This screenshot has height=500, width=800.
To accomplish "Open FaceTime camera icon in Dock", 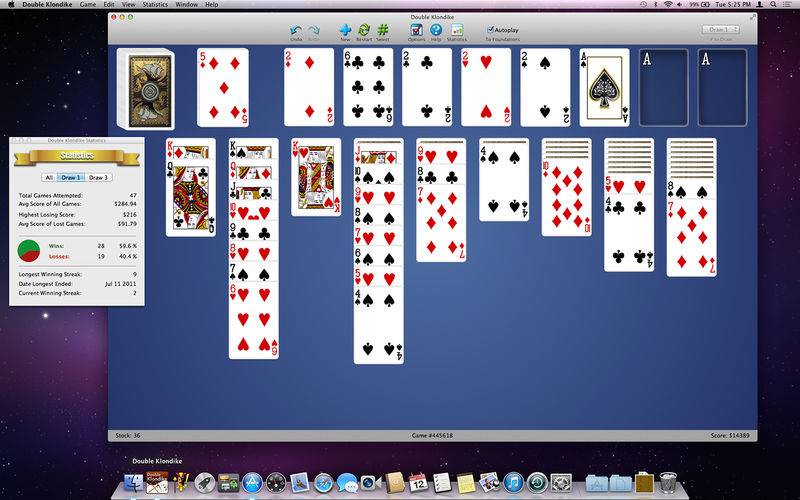I will 370,483.
